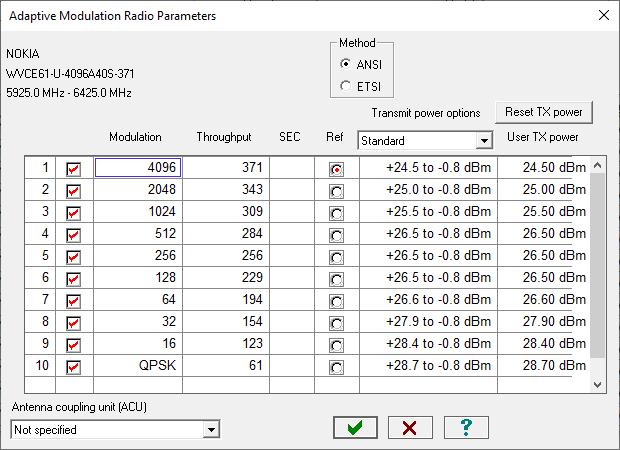Click the red X cancel button
This screenshot has width=620, height=450.
pos(410,428)
